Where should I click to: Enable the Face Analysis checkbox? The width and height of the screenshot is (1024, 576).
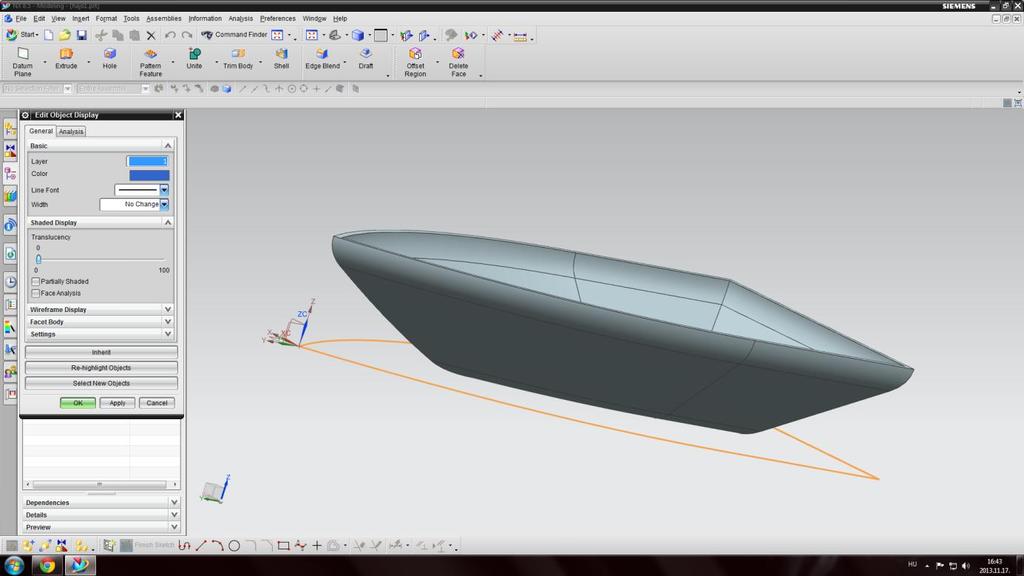tap(36, 293)
